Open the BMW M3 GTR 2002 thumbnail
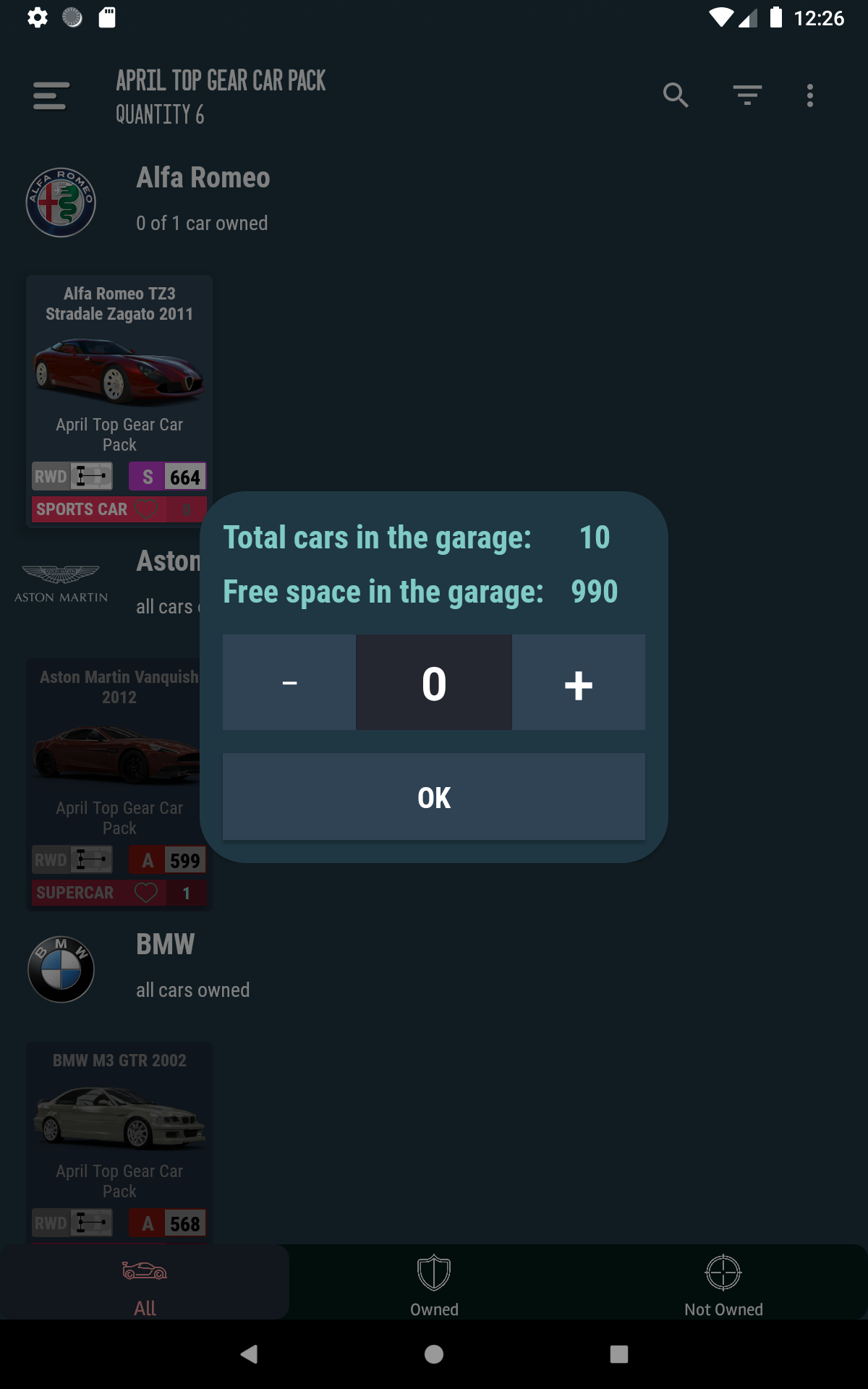The width and height of the screenshot is (868, 1389). point(119,1117)
